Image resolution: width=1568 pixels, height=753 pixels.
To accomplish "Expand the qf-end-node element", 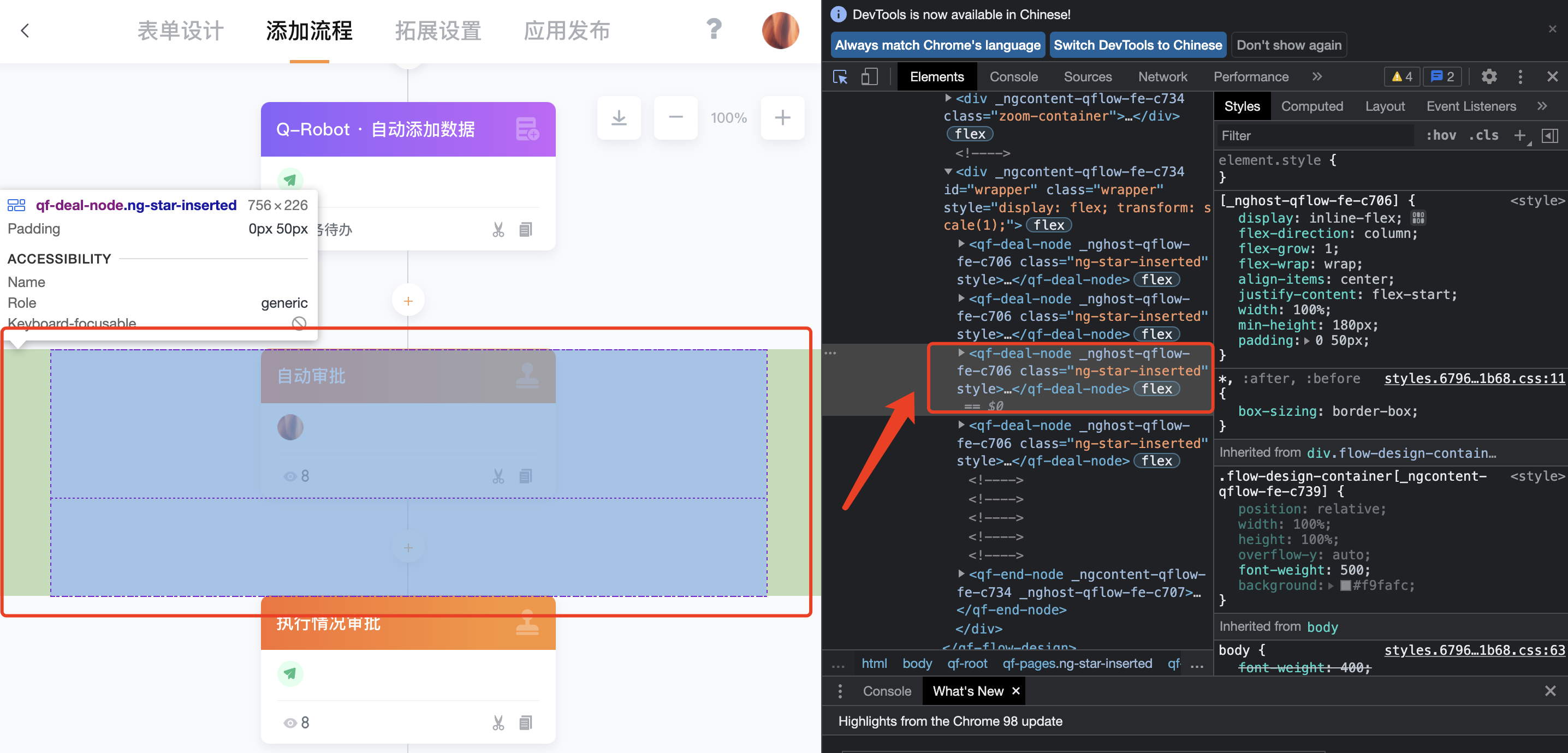I will [x=961, y=573].
